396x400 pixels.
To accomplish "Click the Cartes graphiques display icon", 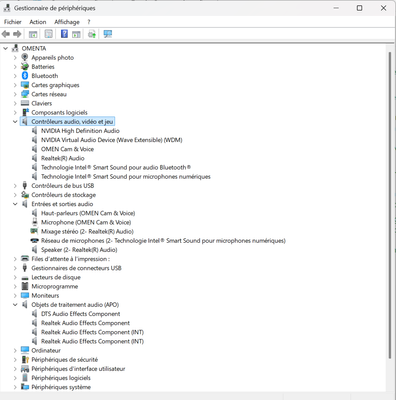I will click(x=25, y=85).
